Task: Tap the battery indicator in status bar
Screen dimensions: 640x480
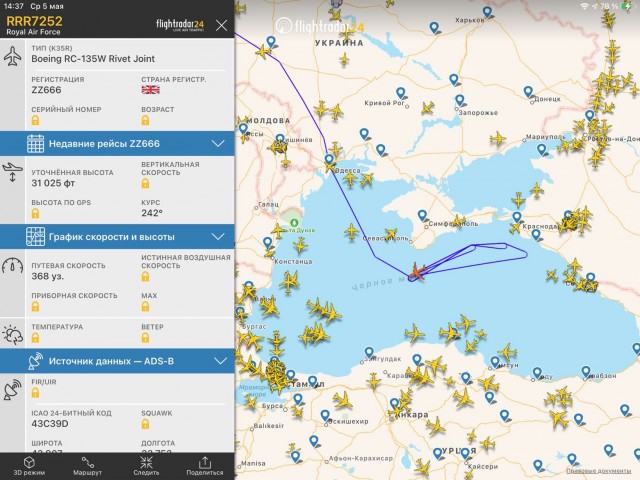Action: [x=627, y=6]
